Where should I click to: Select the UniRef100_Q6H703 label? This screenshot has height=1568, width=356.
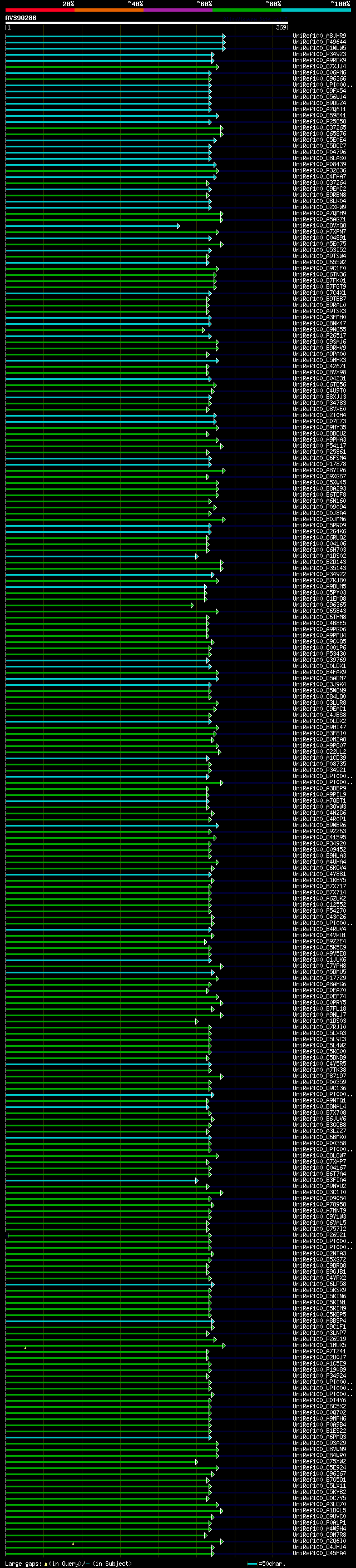319,550
